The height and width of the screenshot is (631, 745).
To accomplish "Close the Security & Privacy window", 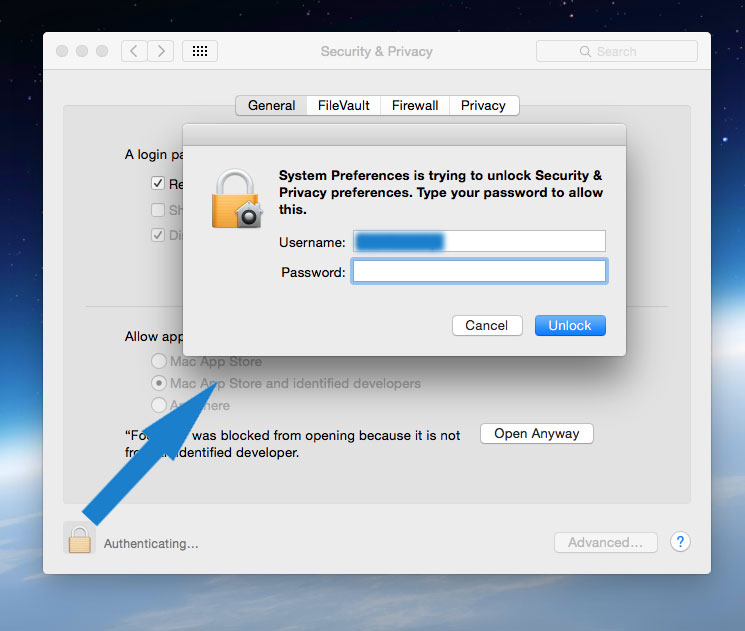I will 62,51.
